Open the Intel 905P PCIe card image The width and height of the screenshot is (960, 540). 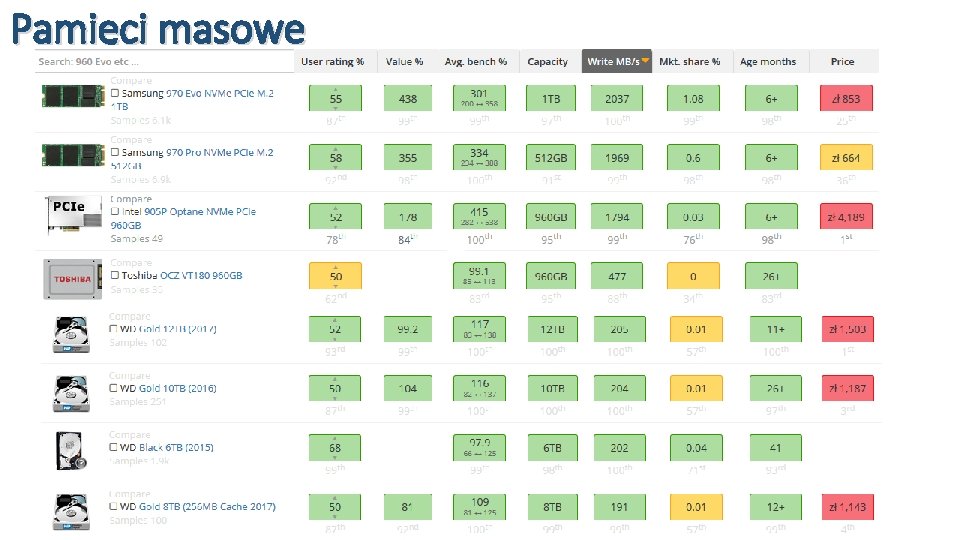coord(74,215)
